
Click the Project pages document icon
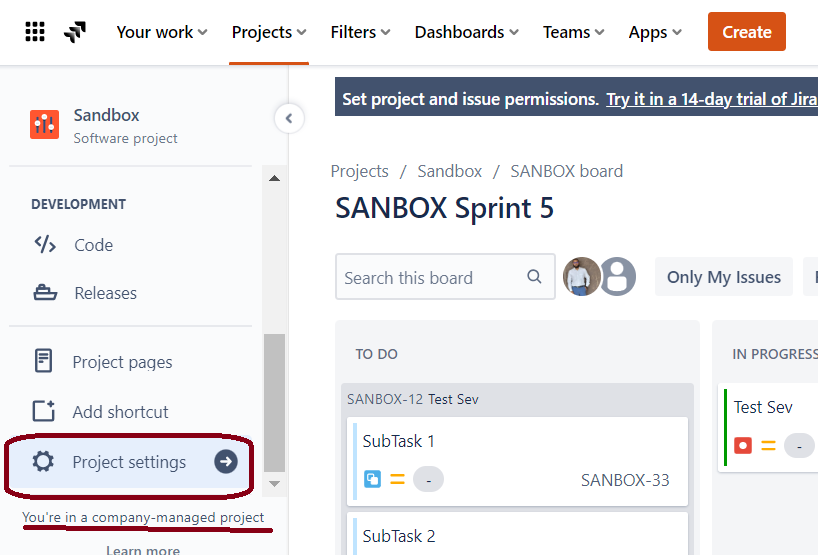(43, 361)
